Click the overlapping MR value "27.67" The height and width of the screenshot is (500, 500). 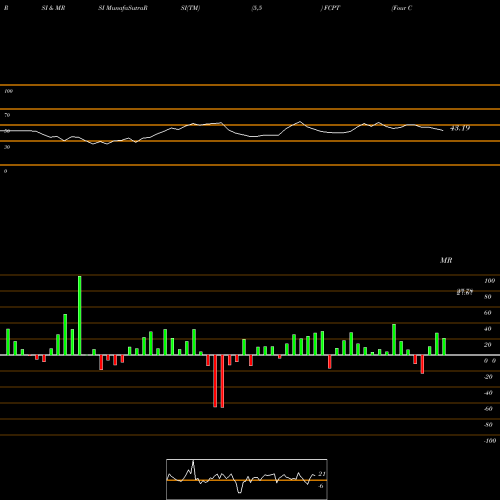(x=465, y=292)
